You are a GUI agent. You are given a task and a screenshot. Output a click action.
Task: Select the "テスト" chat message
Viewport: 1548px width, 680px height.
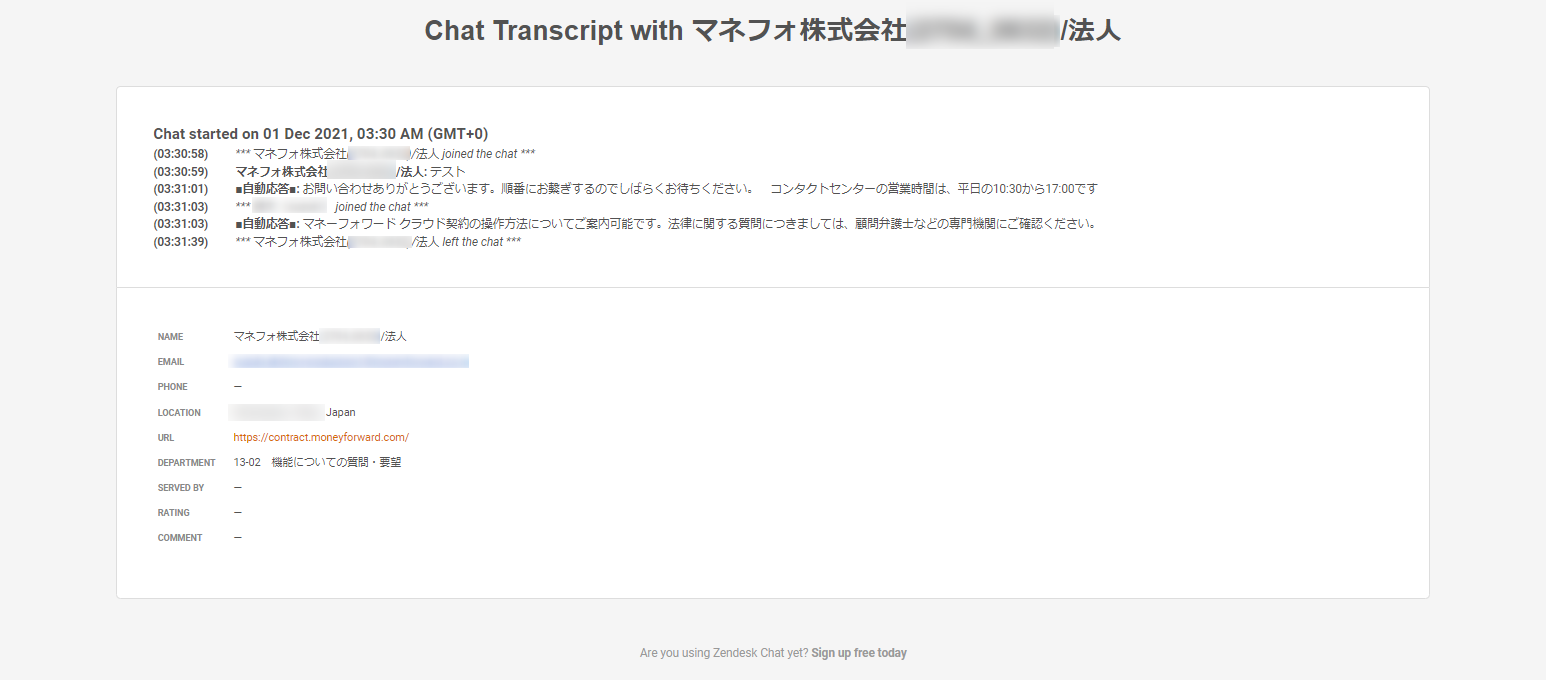coord(448,172)
